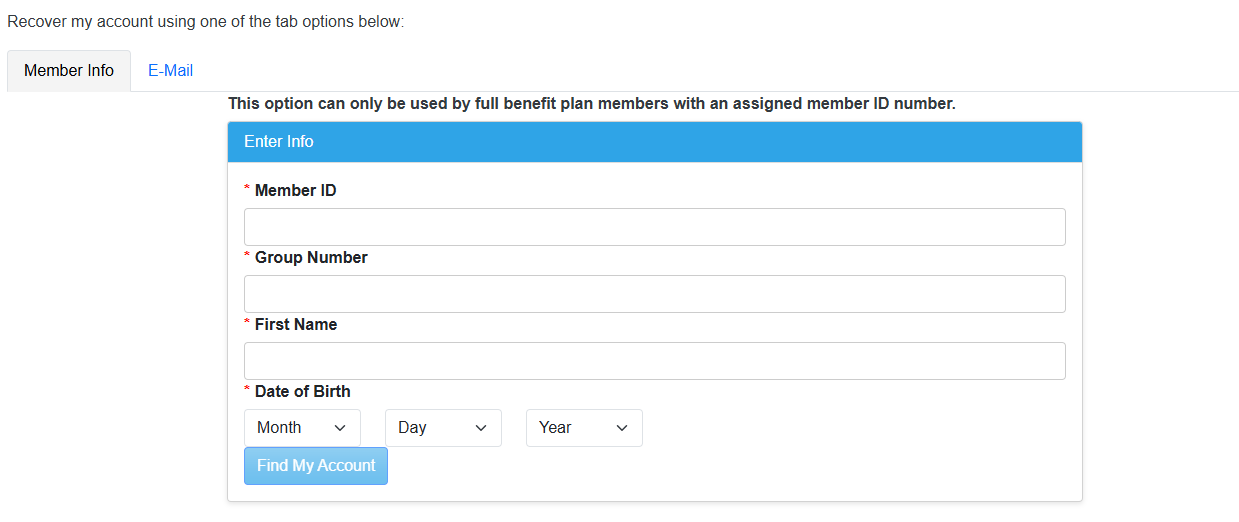Screen dimensions: 1239x522
Task: Click the chevron arrow in Day selector
Action: tap(481, 428)
